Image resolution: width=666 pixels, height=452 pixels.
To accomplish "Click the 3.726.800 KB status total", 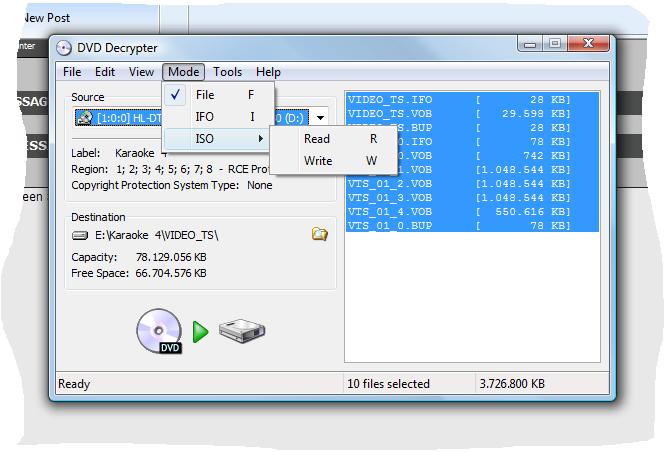I will tap(512, 384).
